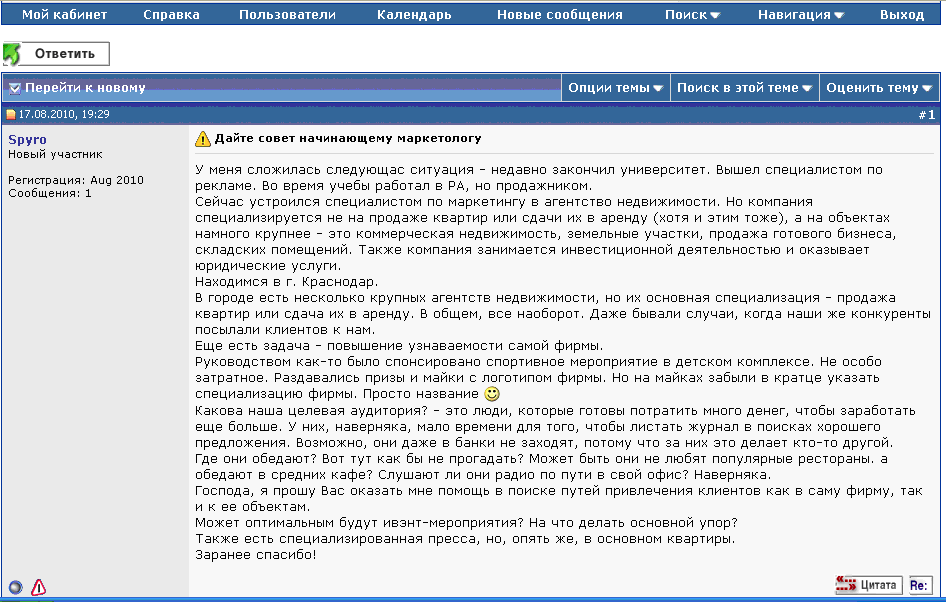
Task: Go to 'Новые сообщения' menu item
Action: 559,15
